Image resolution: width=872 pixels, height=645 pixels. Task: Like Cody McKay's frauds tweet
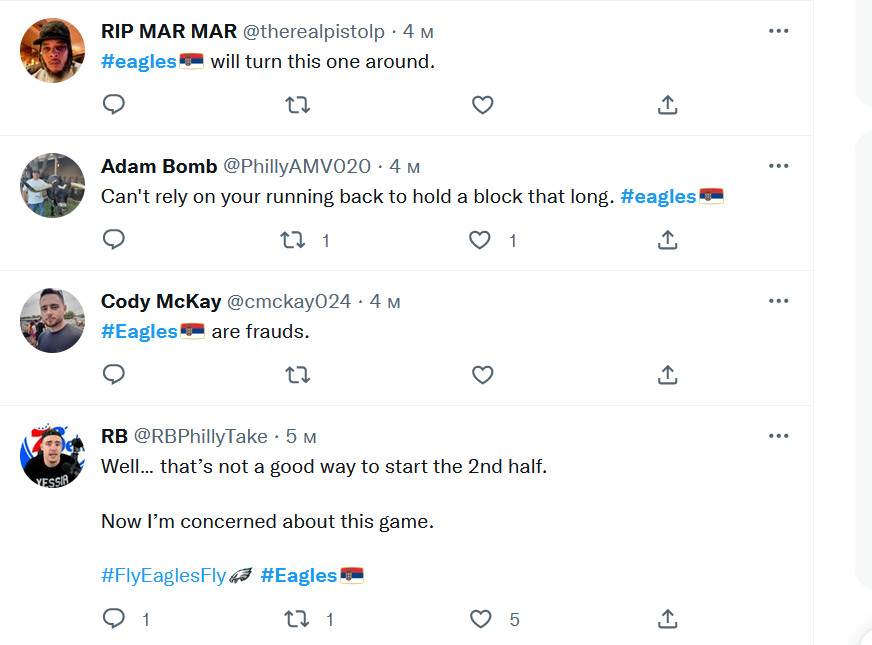point(482,374)
